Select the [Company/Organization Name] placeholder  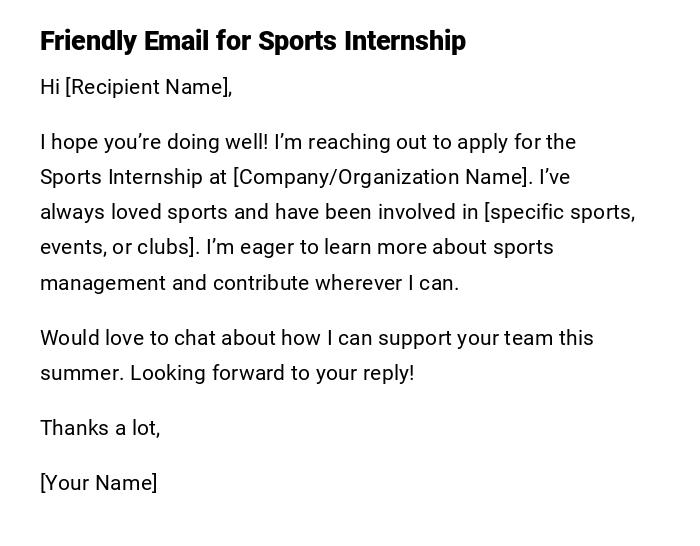point(382,177)
